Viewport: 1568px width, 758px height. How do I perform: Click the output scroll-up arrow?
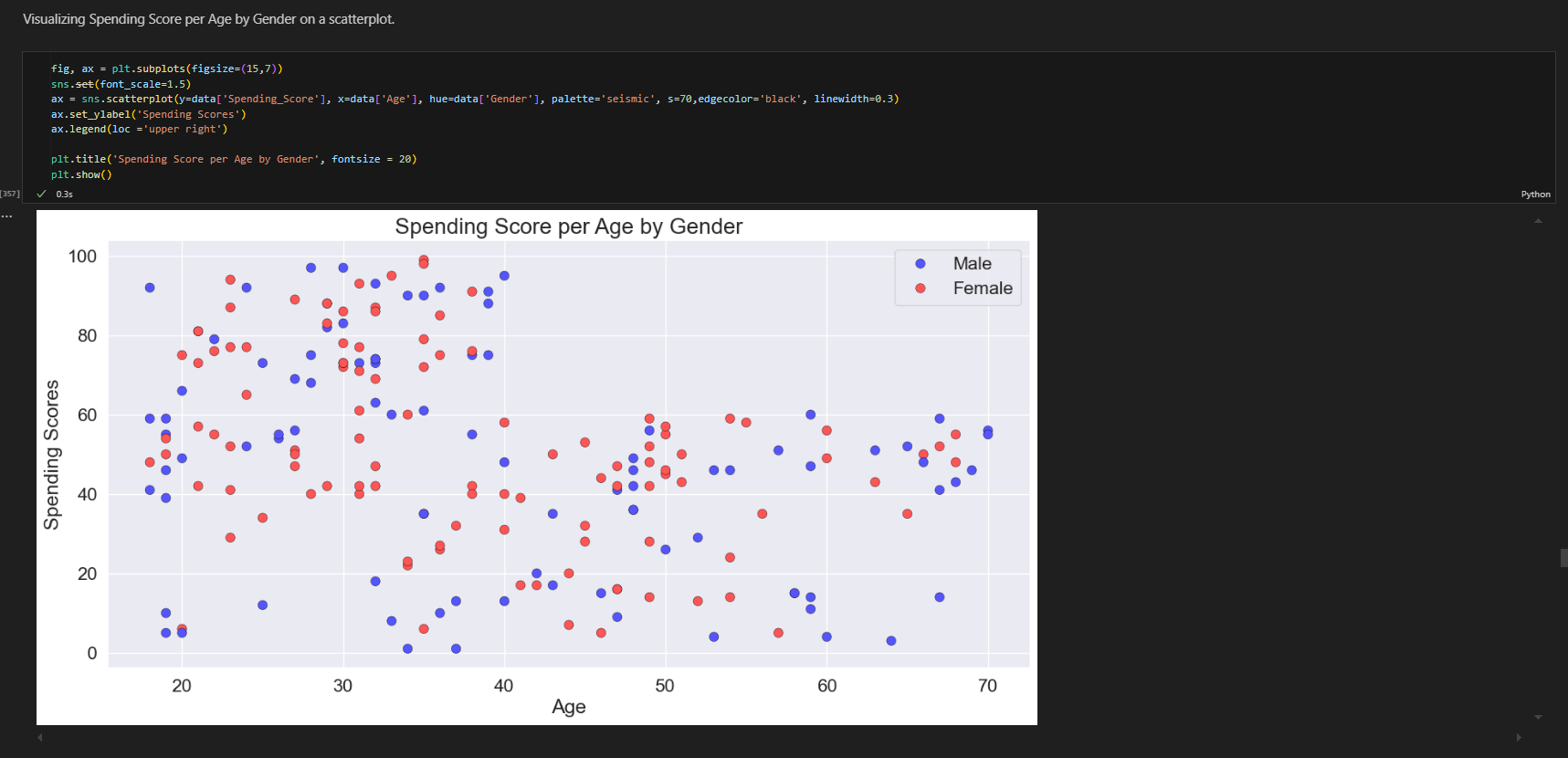[1539, 221]
